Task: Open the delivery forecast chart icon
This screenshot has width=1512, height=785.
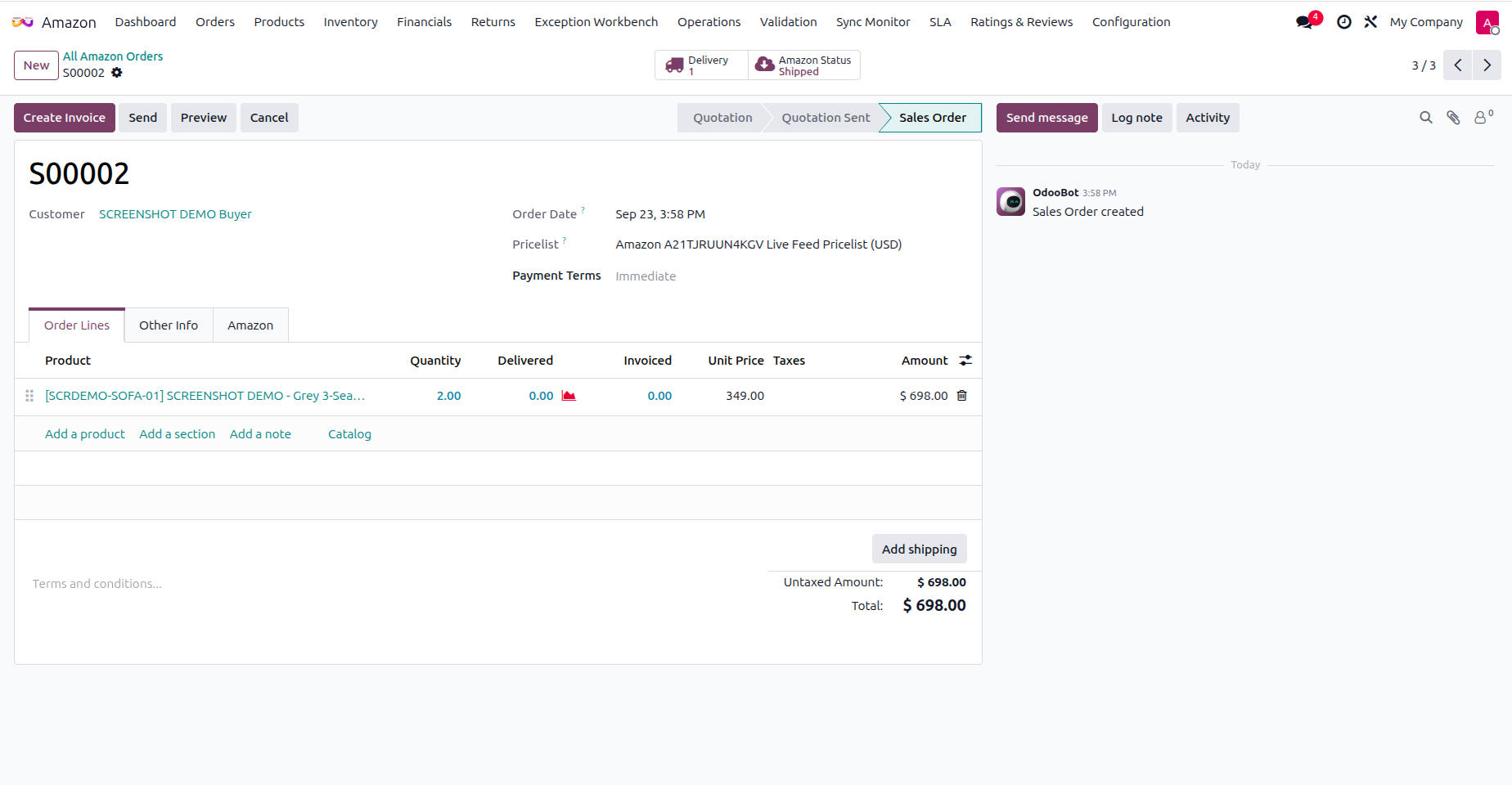Action: coord(569,396)
